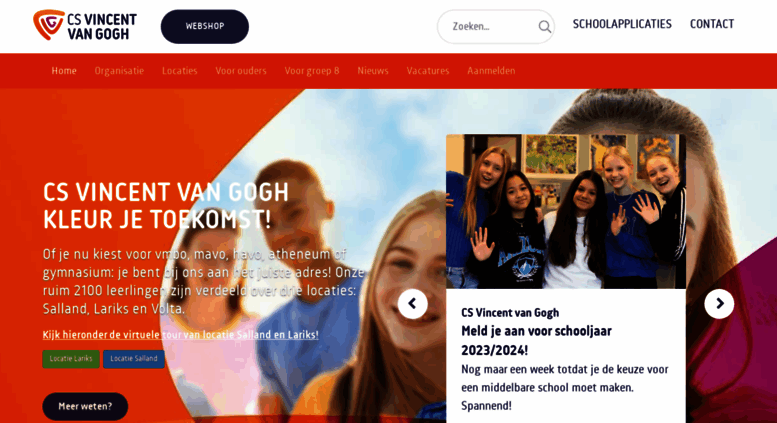This screenshot has height=423, width=777.
Task: Click the green Locatie Lariks button
Action: click(x=71, y=359)
